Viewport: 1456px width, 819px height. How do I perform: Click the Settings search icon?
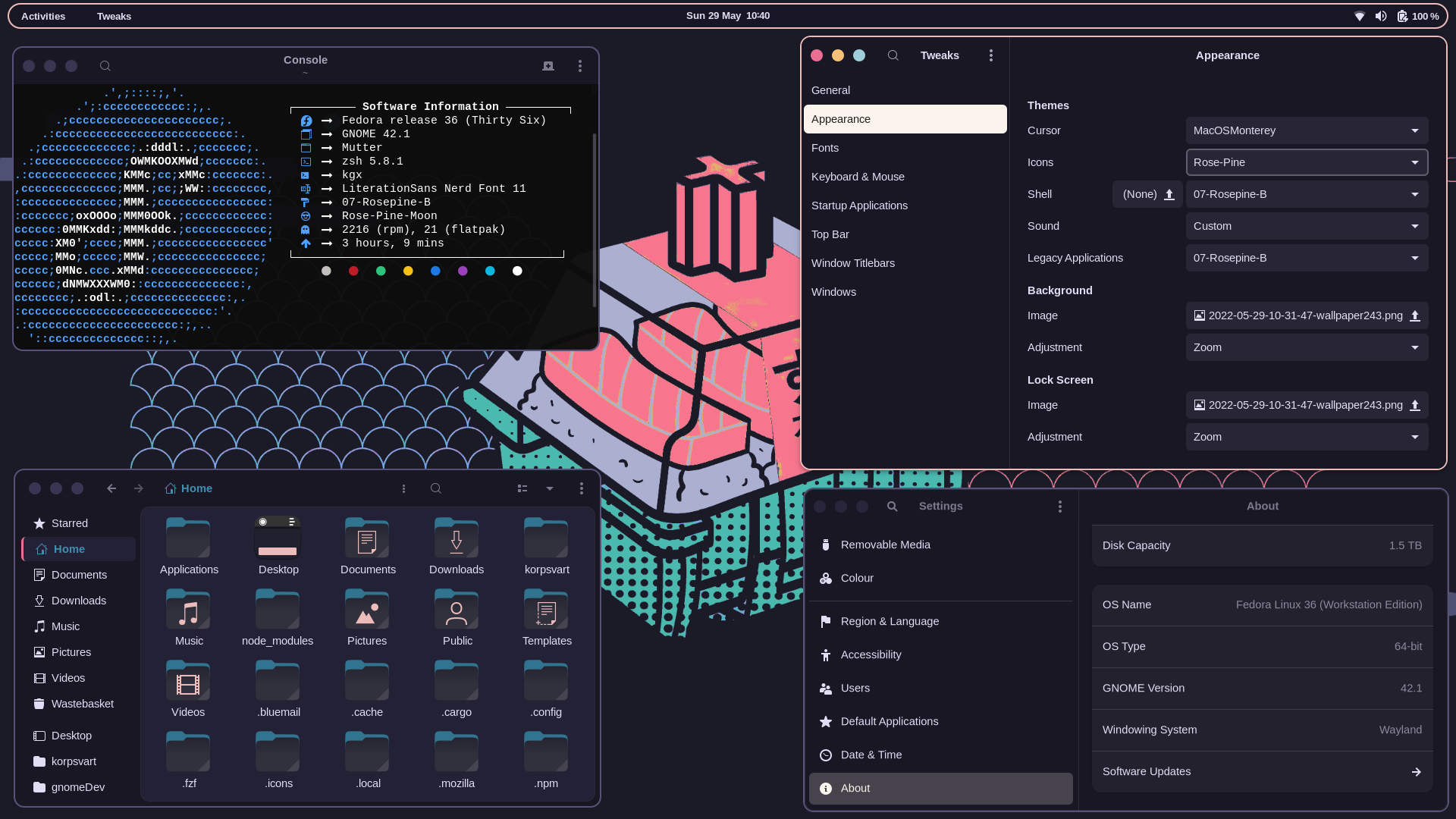(x=893, y=506)
